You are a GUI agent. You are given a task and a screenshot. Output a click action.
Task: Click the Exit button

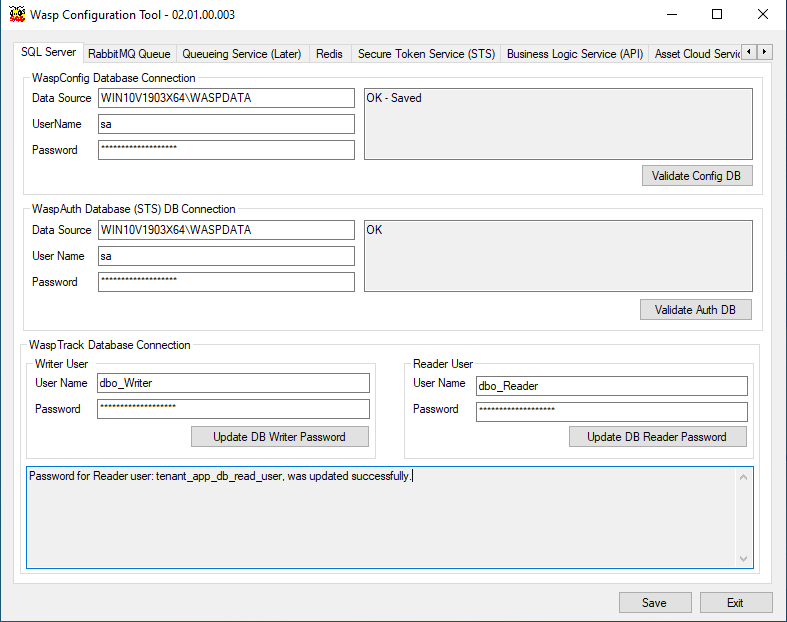(735, 602)
